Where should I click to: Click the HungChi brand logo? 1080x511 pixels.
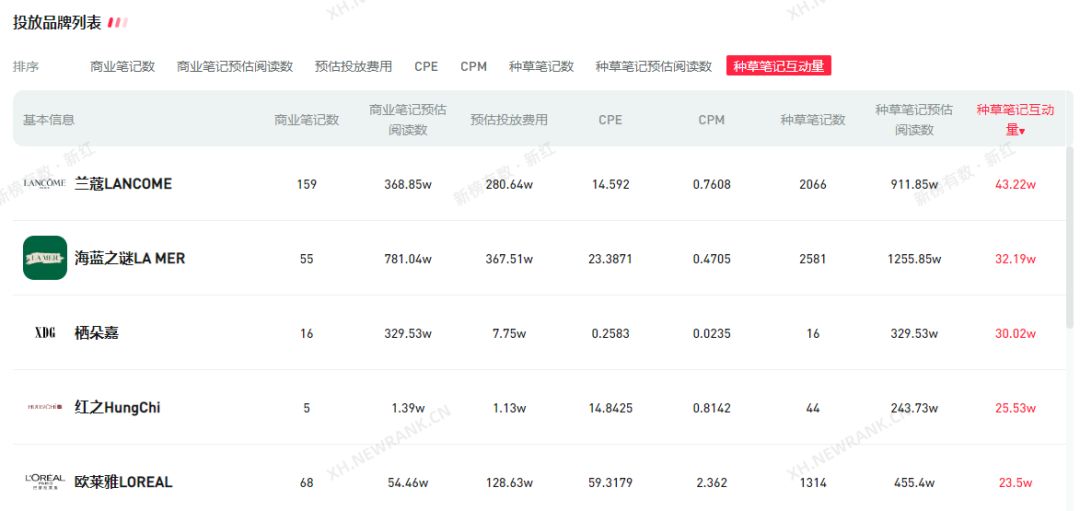click(x=45, y=407)
